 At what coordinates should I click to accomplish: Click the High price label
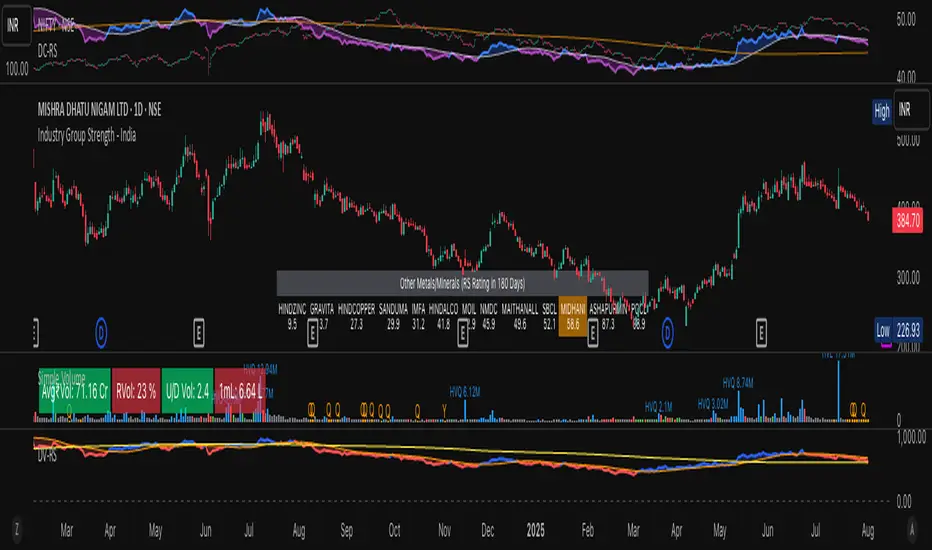(881, 111)
